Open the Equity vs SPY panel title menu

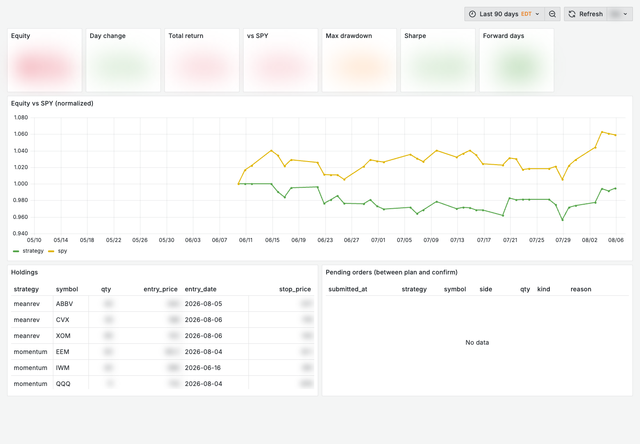(52, 104)
